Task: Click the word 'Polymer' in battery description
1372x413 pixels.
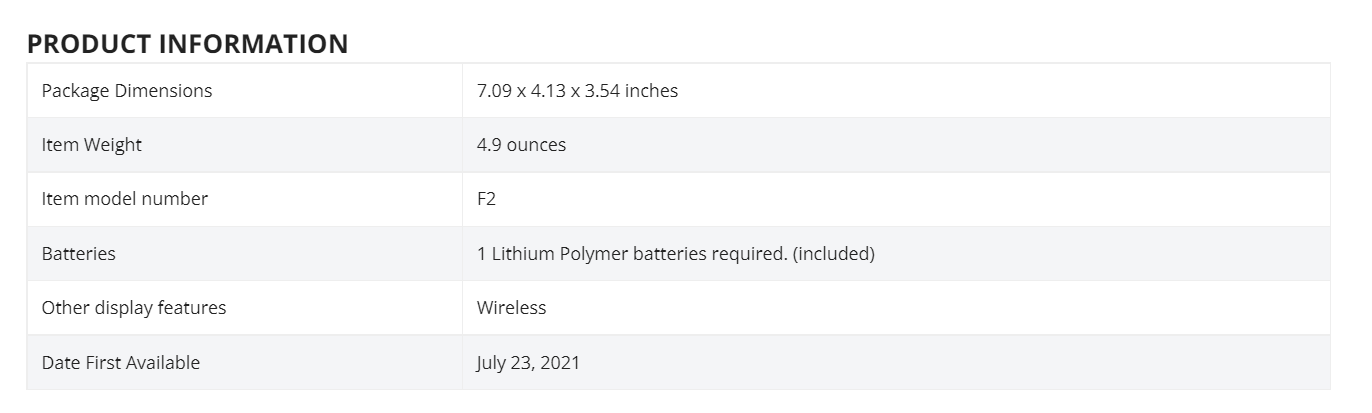Action: coord(594,254)
